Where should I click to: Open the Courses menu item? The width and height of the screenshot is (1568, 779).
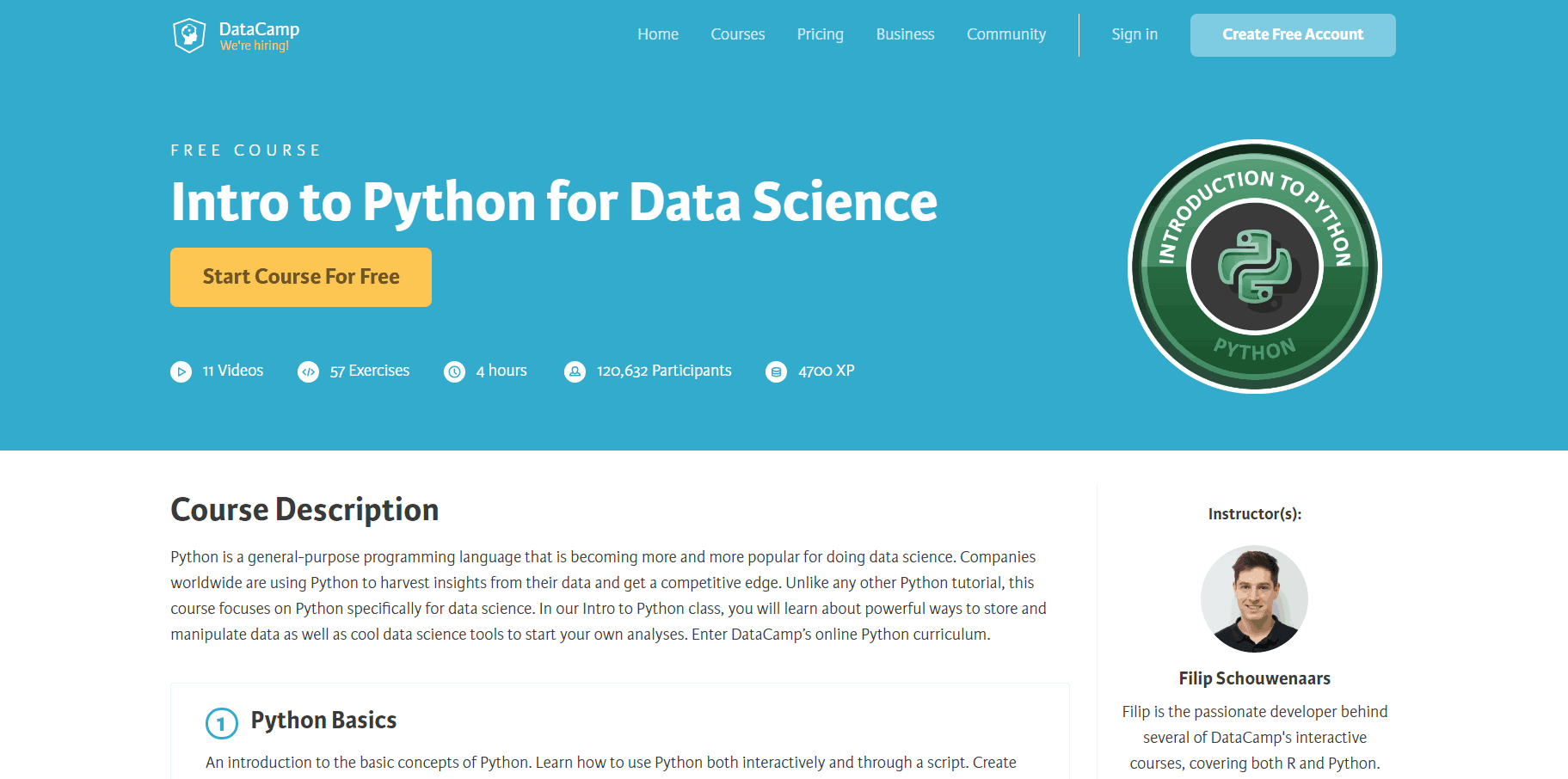[738, 34]
